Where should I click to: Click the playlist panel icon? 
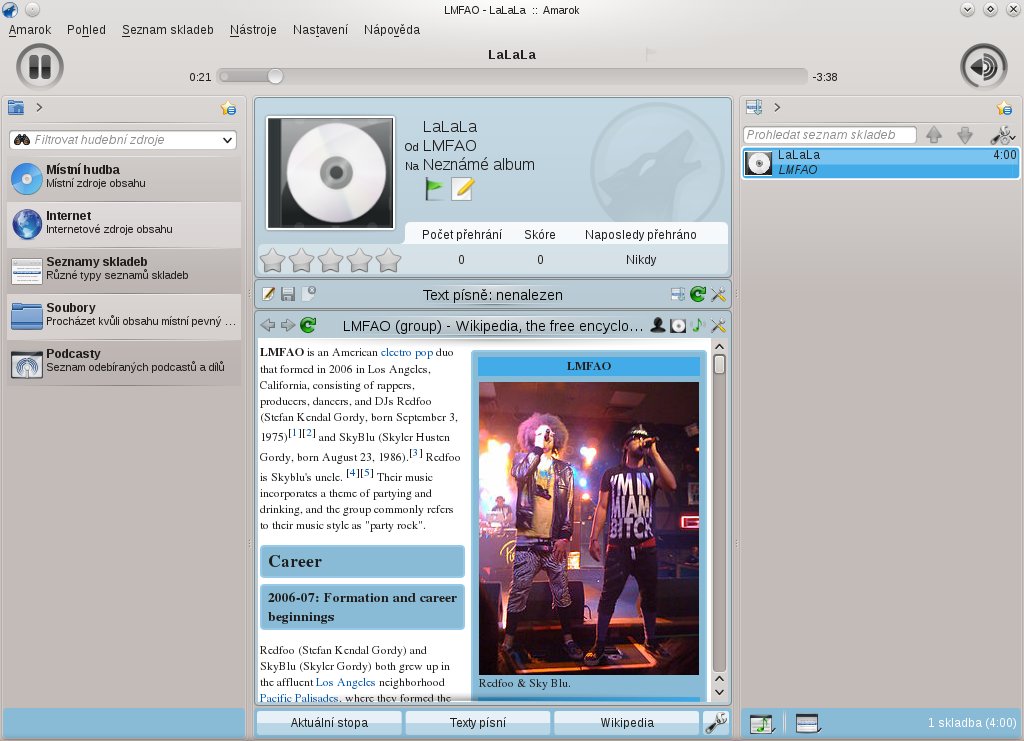tap(754, 107)
